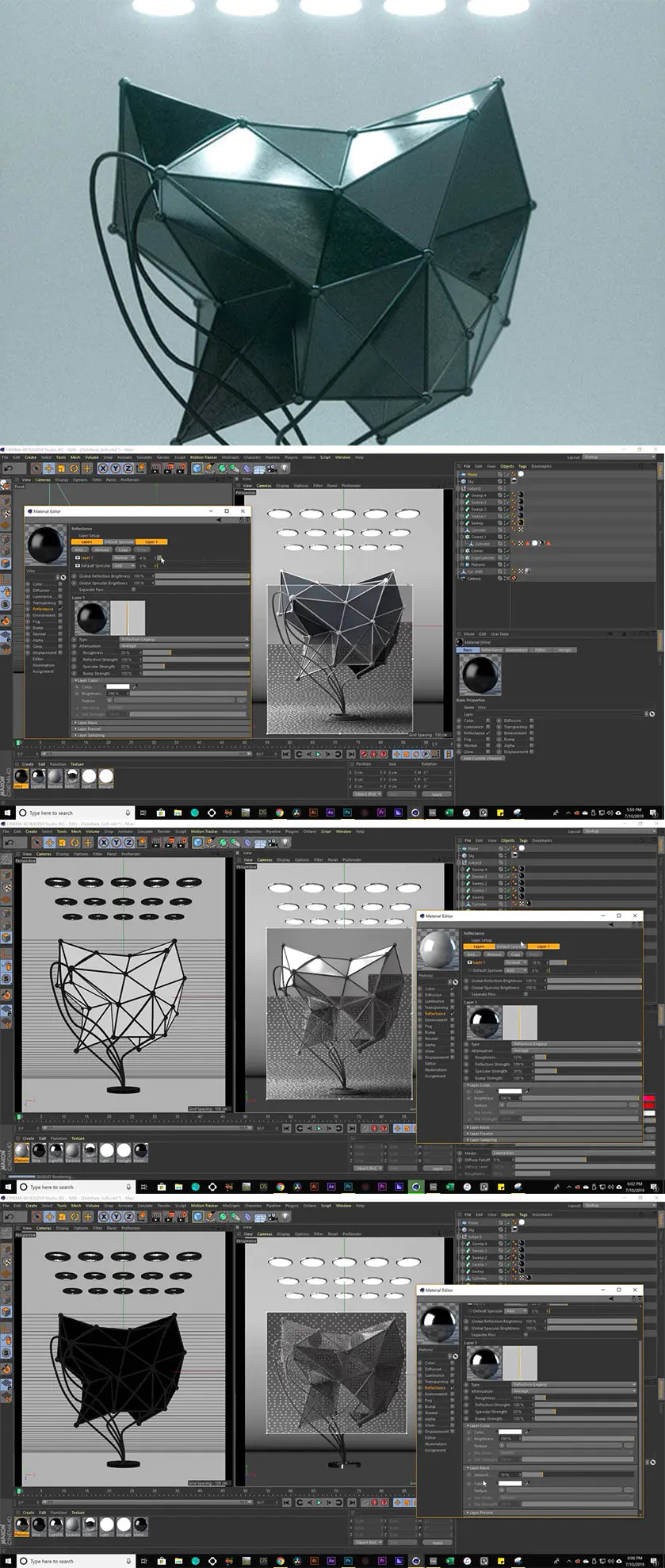Switch to the Default Specular tab in the top Material Editor
Image resolution: width=665 pixels, height=1568 pixels.
coord(119,542)
